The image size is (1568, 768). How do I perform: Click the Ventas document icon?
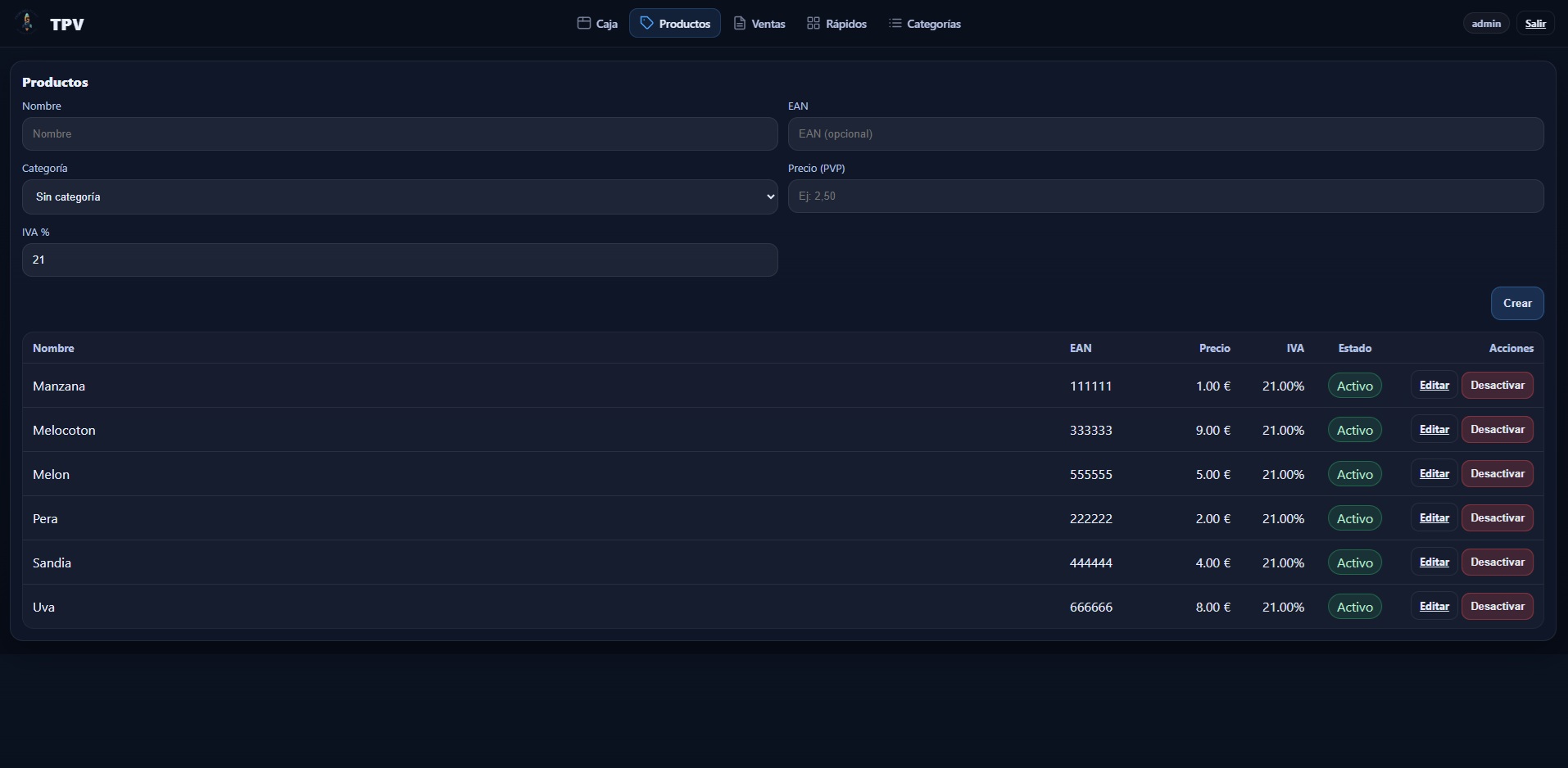(x=740, y=24)
